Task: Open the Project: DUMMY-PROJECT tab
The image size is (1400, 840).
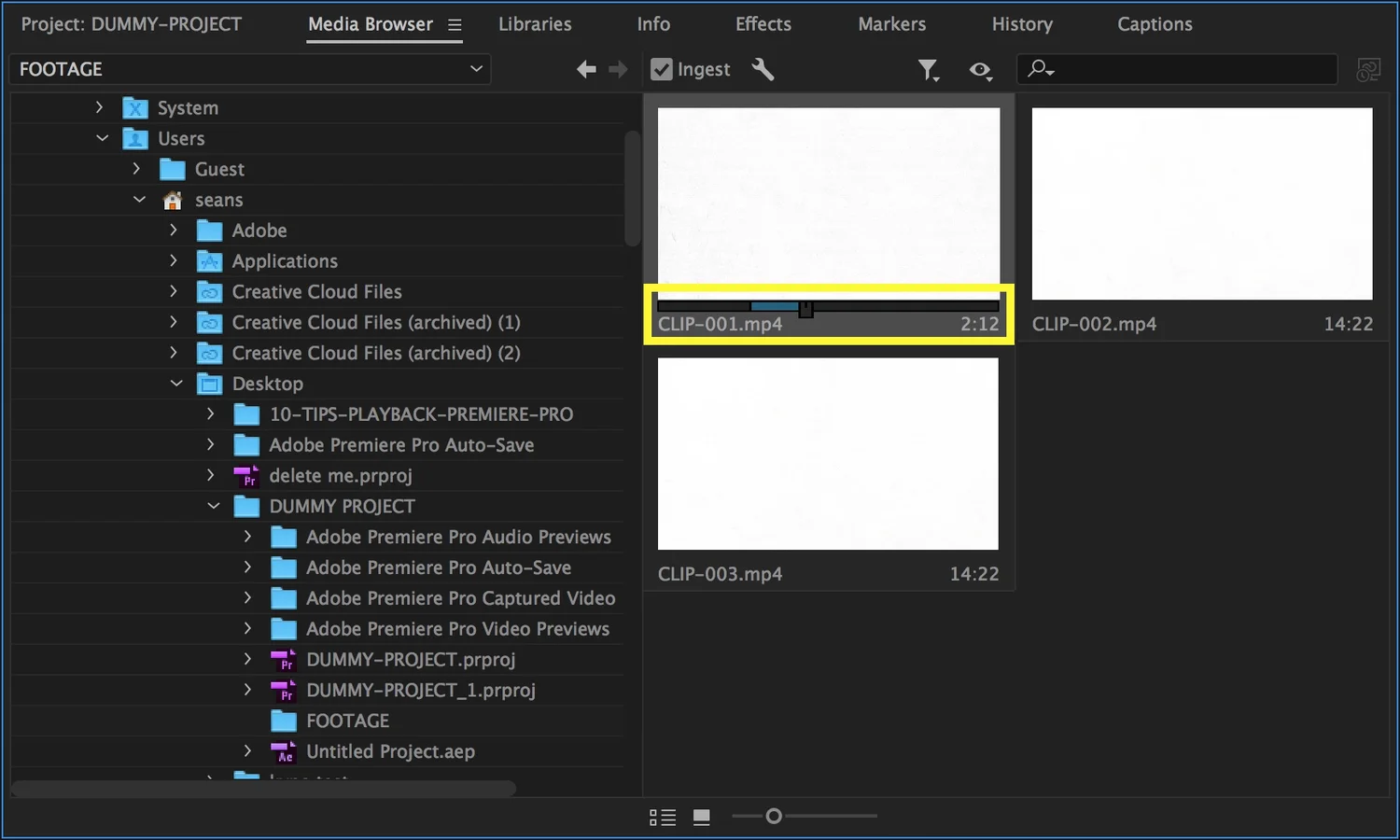Action: click(x=132, y=24)
